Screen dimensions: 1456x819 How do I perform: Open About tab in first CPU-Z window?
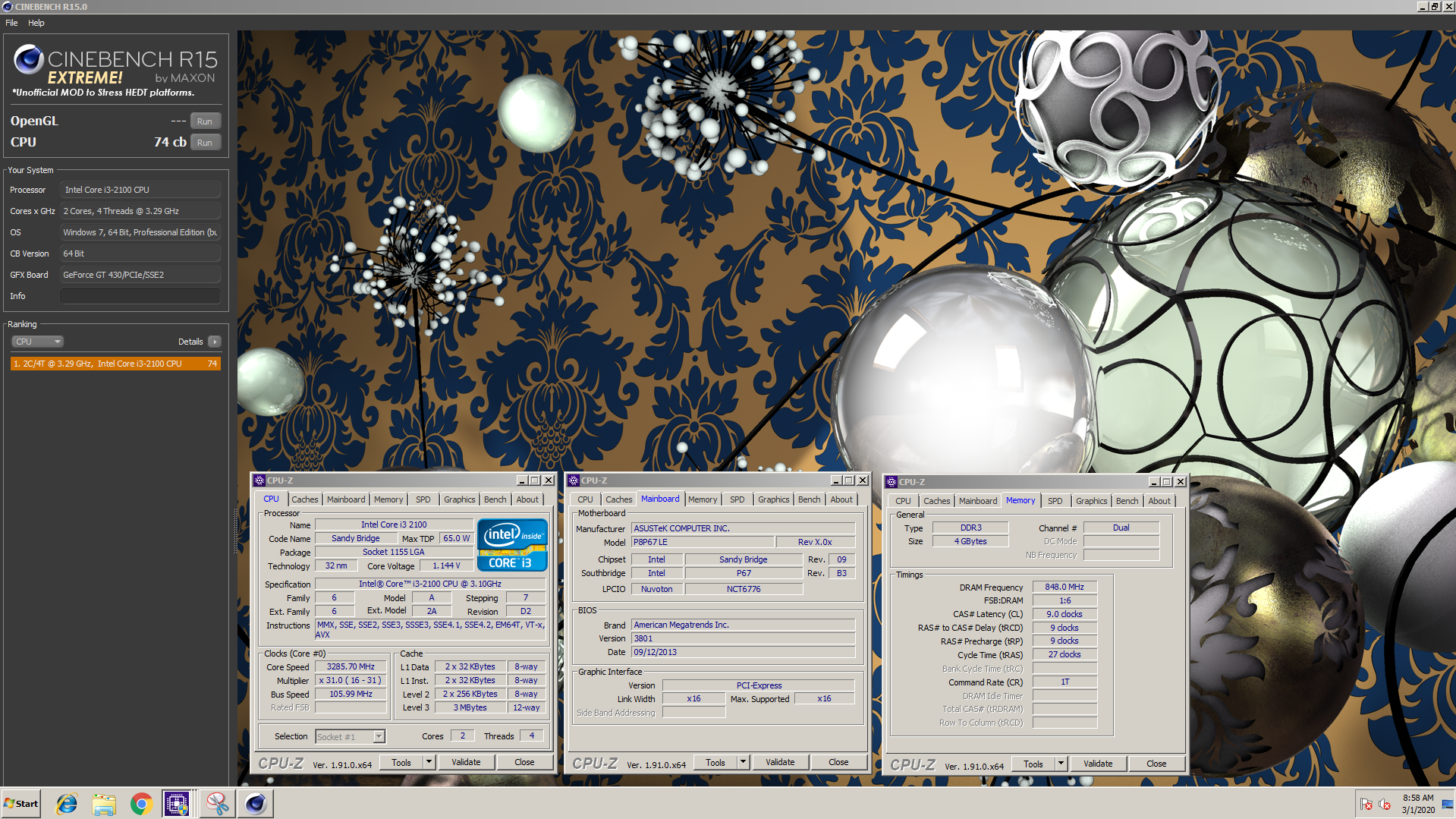pos(528,499)
